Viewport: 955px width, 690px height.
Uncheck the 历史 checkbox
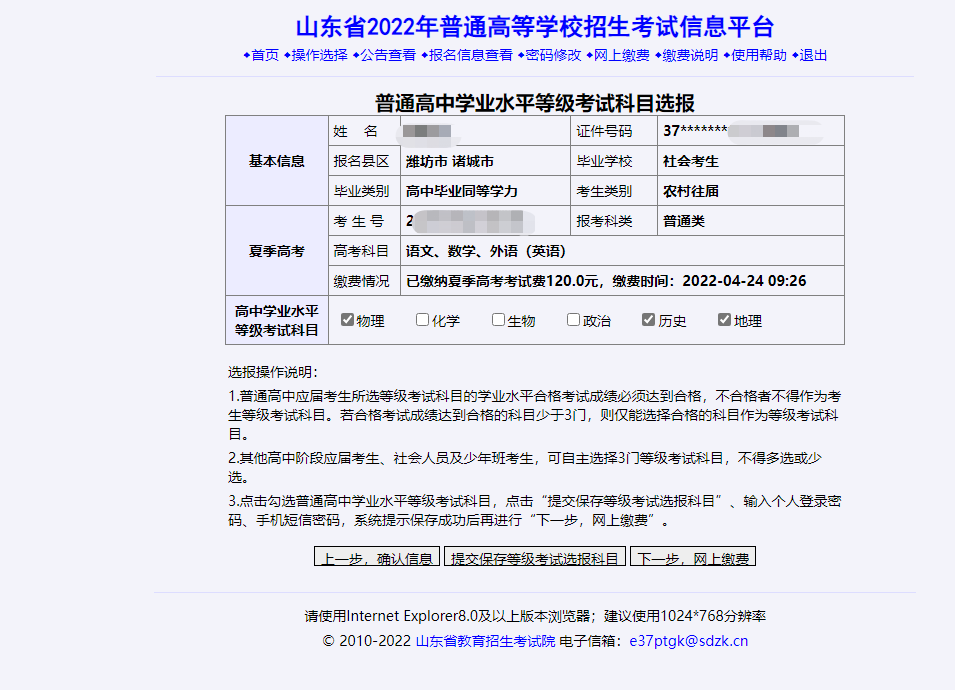pyautogui.click(x=649, y=320)
